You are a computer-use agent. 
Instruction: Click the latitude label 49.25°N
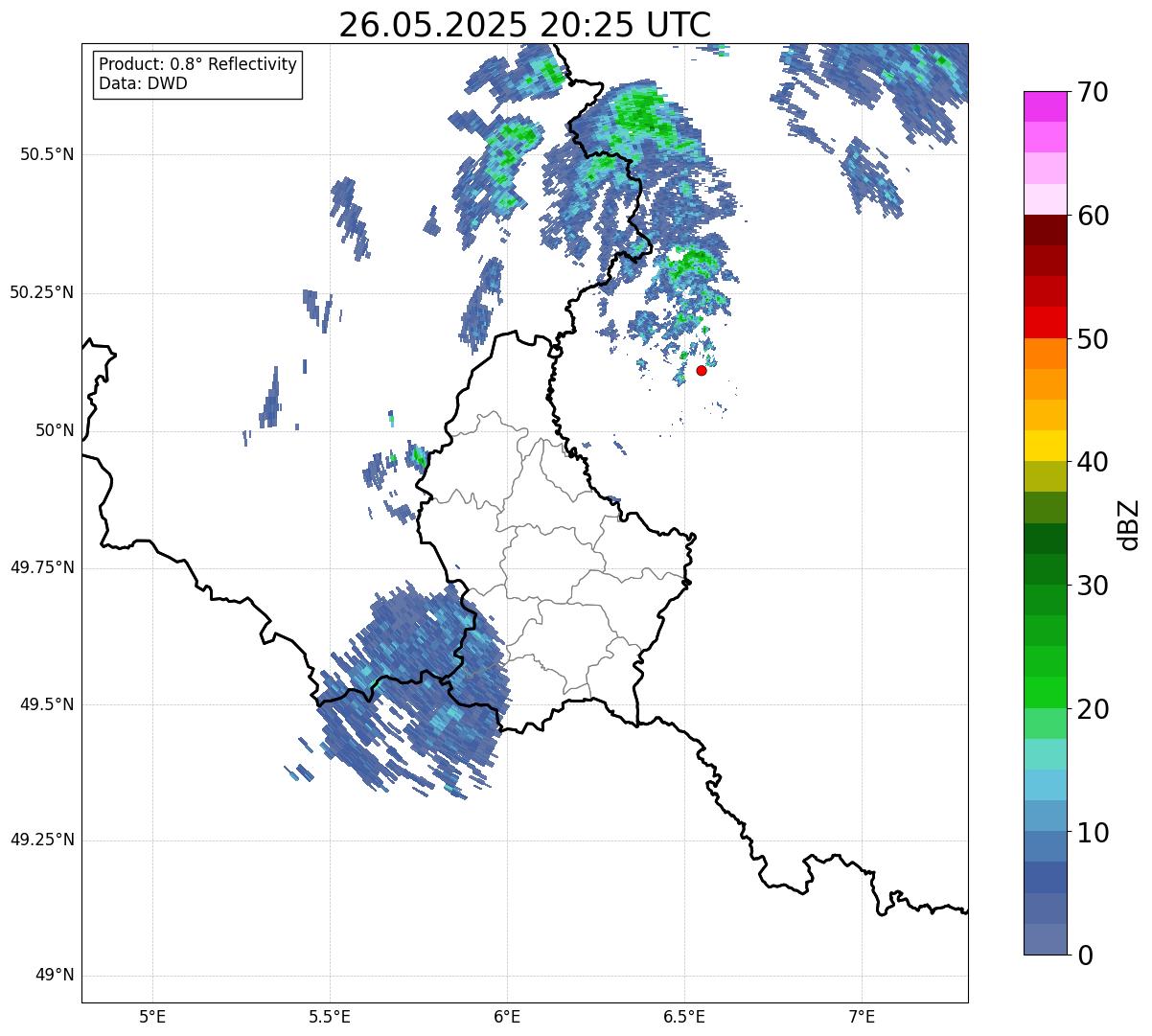tap(41, 840)
